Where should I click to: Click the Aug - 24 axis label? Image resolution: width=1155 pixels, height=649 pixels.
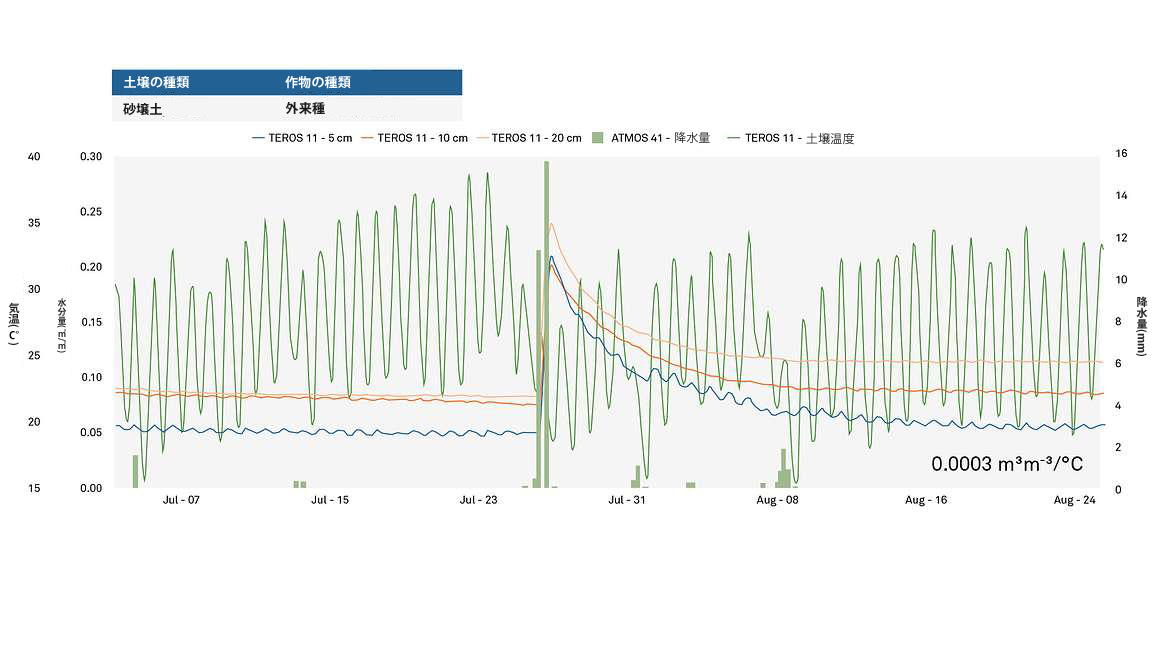1075,499
